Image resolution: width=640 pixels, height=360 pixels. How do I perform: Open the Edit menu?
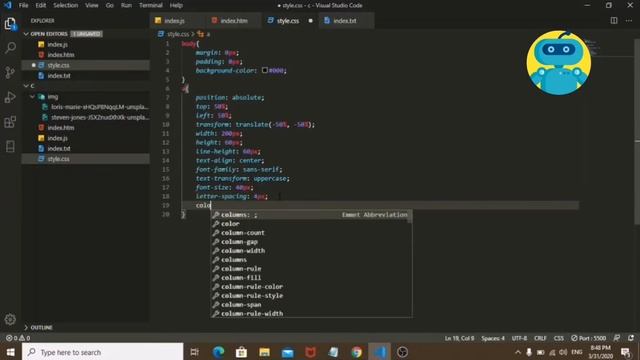(x=40, y=5)
